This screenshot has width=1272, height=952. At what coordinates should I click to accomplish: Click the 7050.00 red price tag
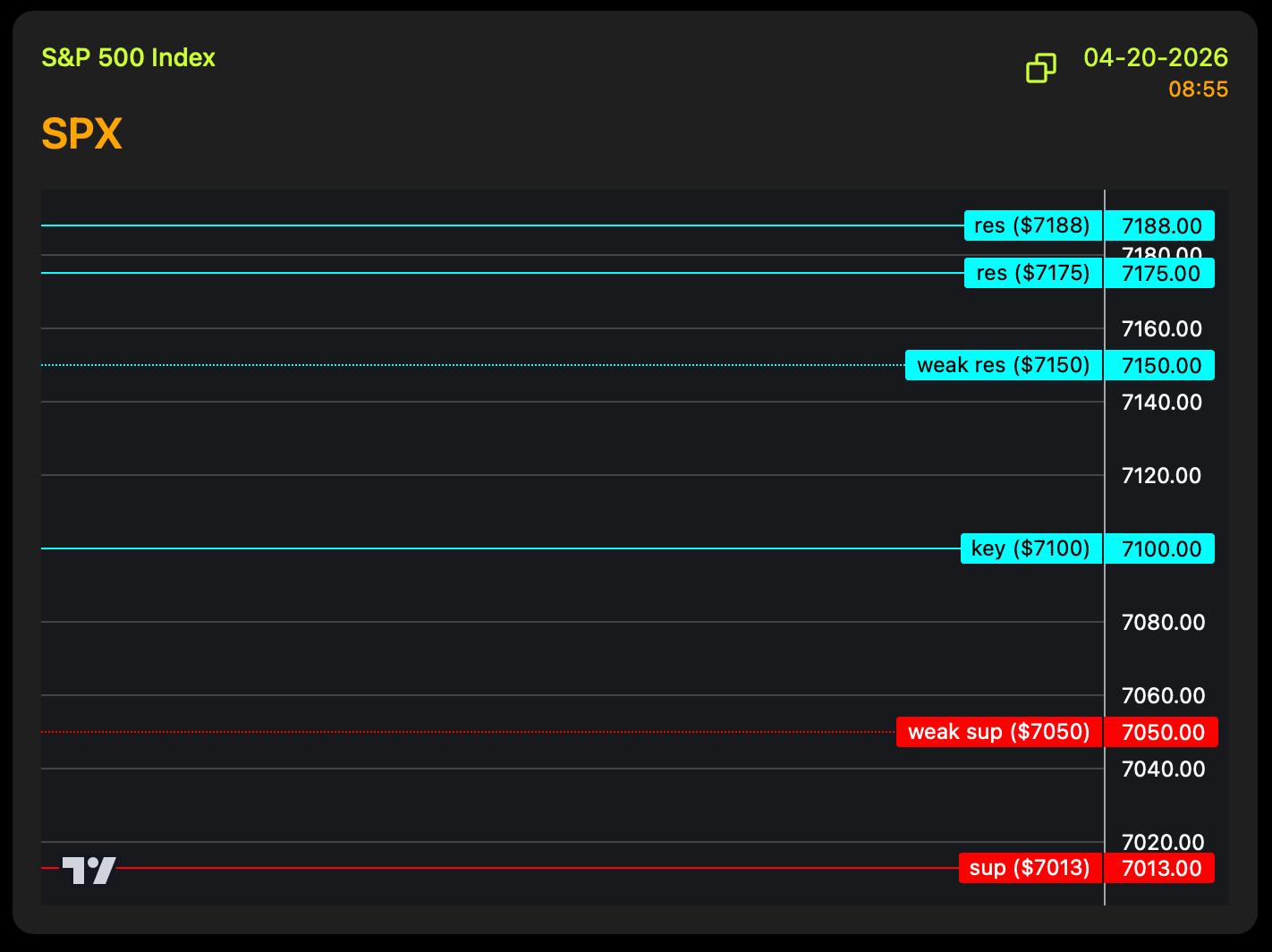coord(1162,732)
